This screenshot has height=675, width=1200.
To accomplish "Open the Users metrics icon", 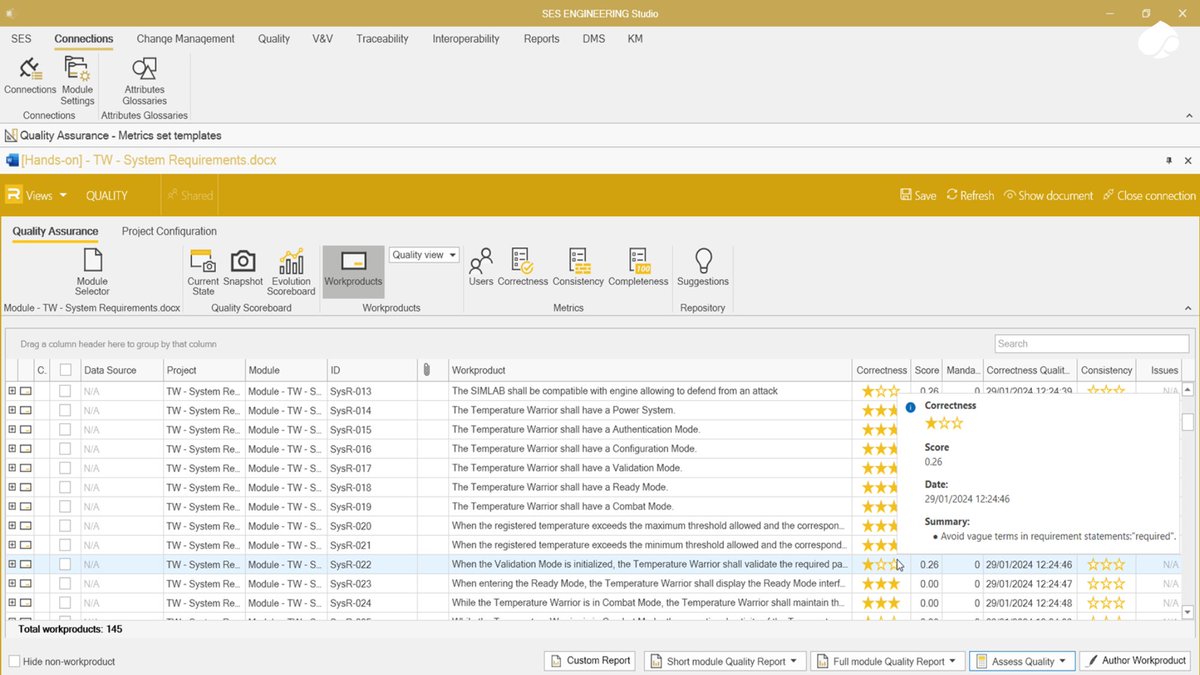I will pos(481,268).
